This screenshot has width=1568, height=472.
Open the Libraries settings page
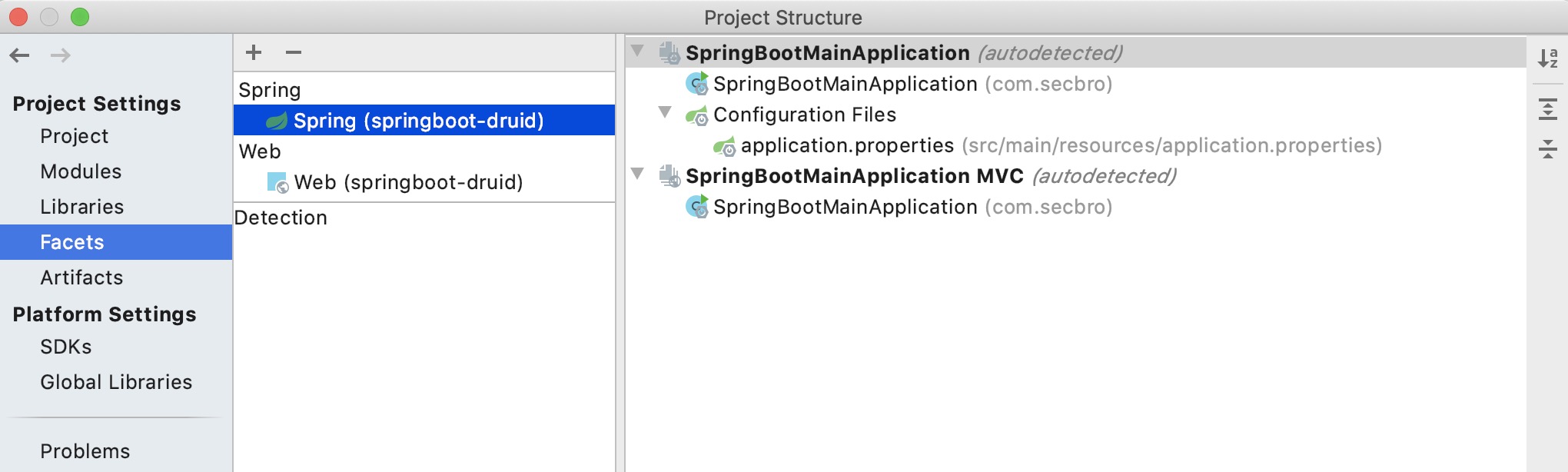click(82, 207)
